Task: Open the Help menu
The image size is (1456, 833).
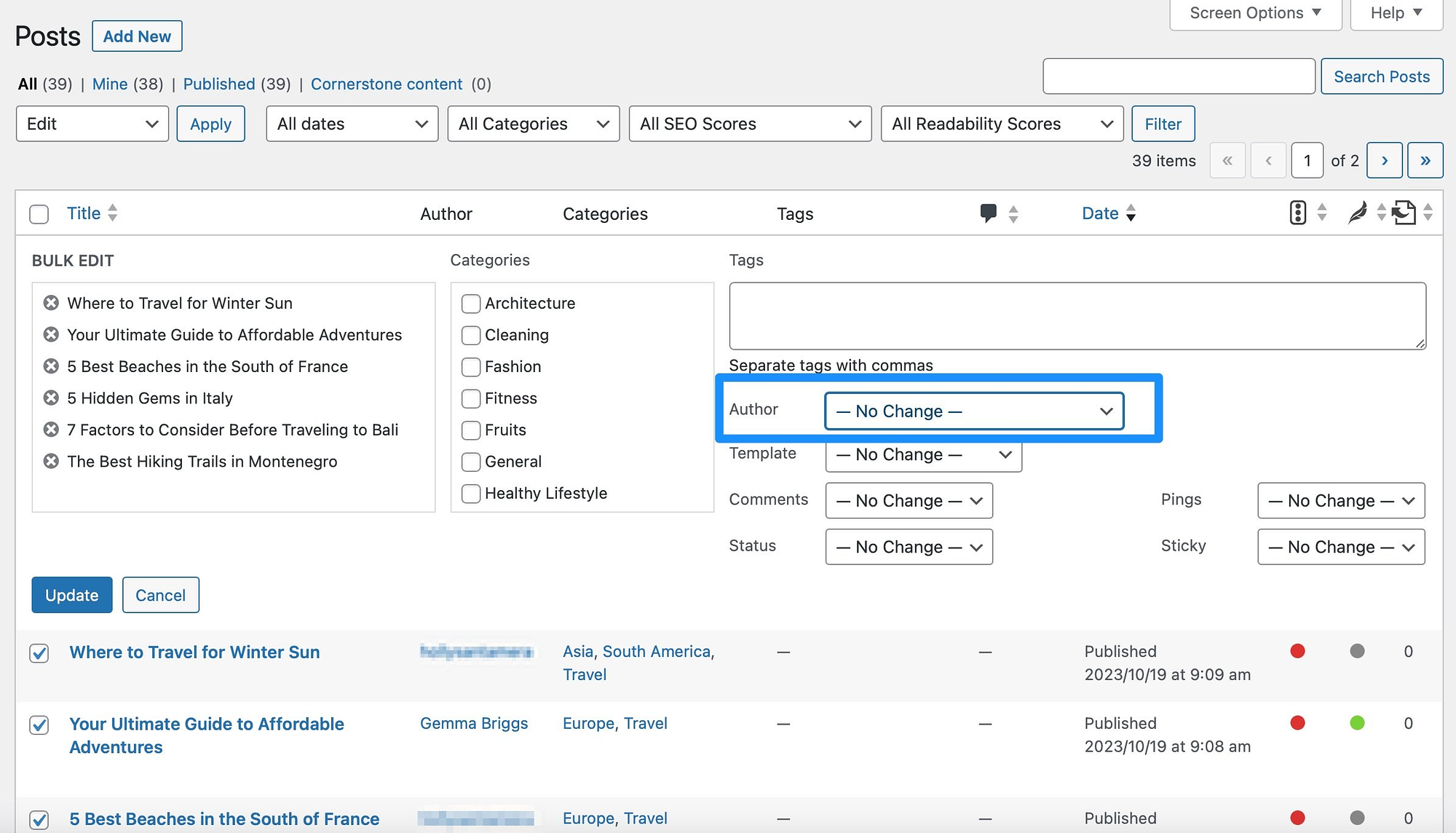Action: tap(1395, 13)
